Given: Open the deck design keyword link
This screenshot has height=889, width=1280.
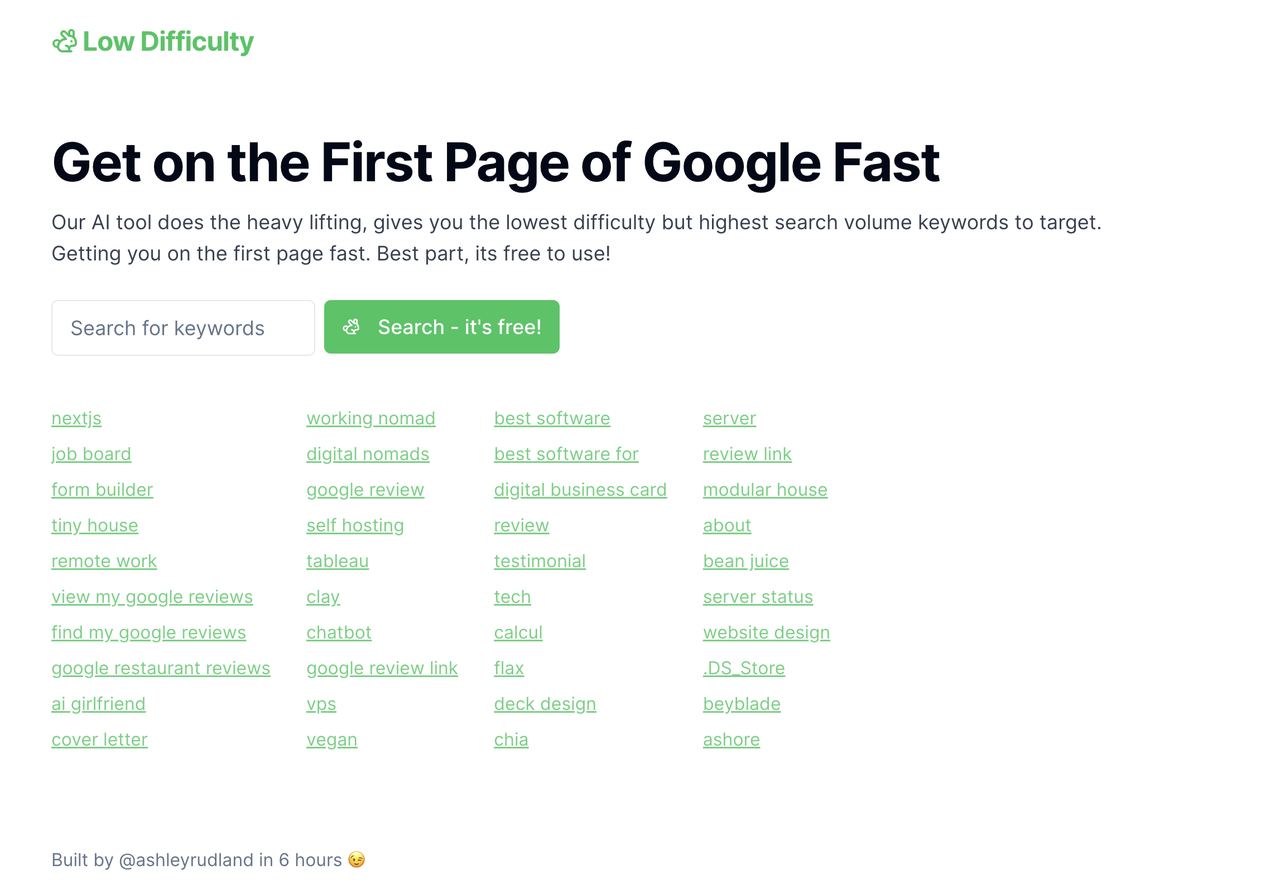Looking at the screenshot, I should click(x=545, y=704).
